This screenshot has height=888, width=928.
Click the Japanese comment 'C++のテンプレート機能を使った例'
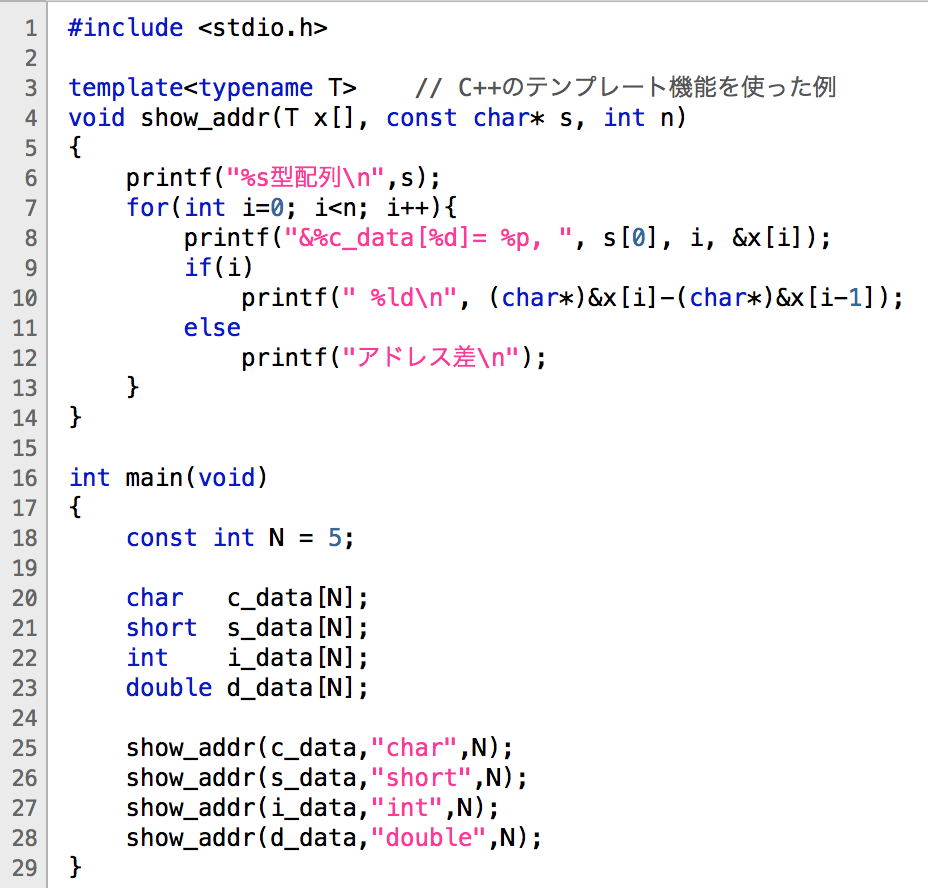647,87
